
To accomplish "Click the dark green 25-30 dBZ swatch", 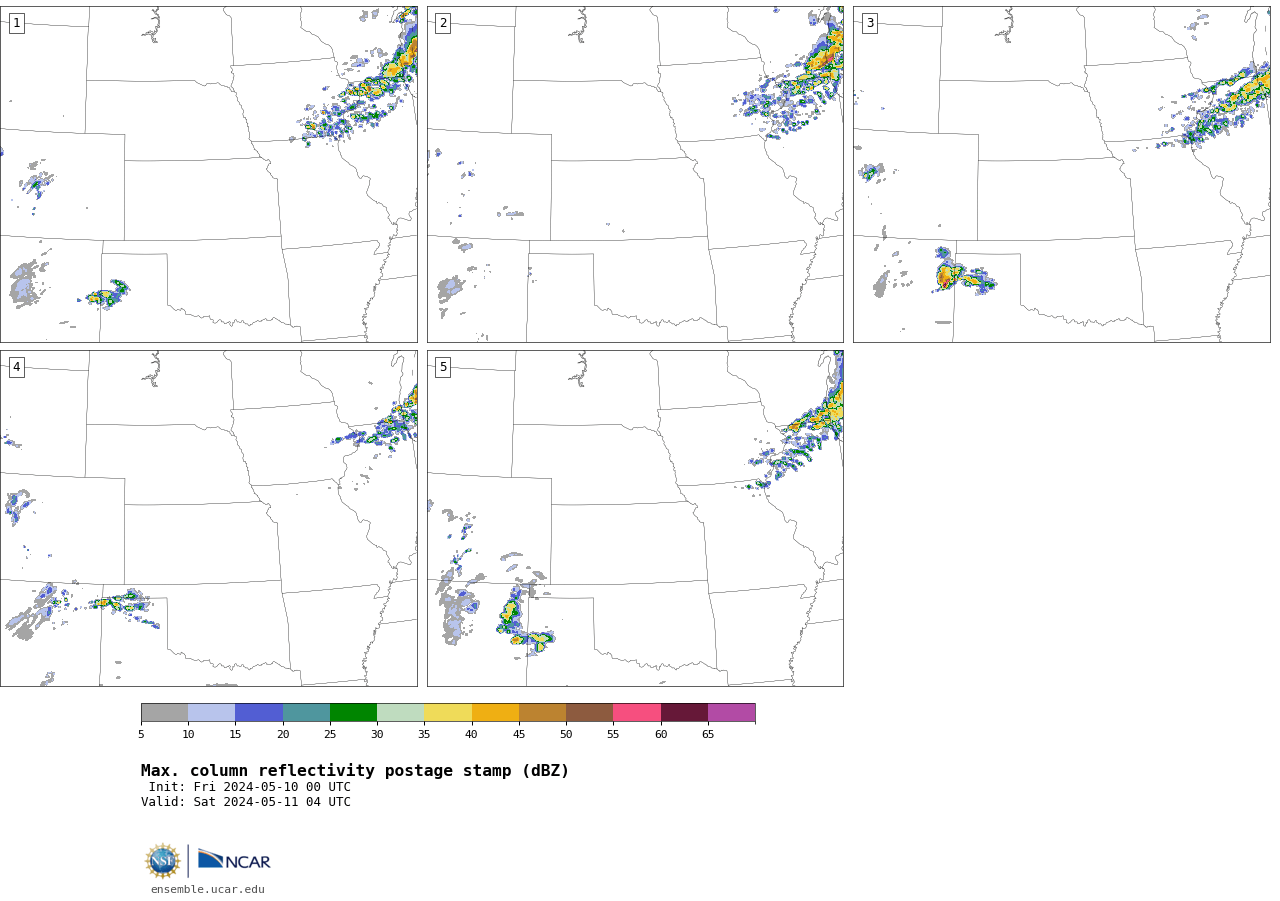I will click(x=353, y=713).
